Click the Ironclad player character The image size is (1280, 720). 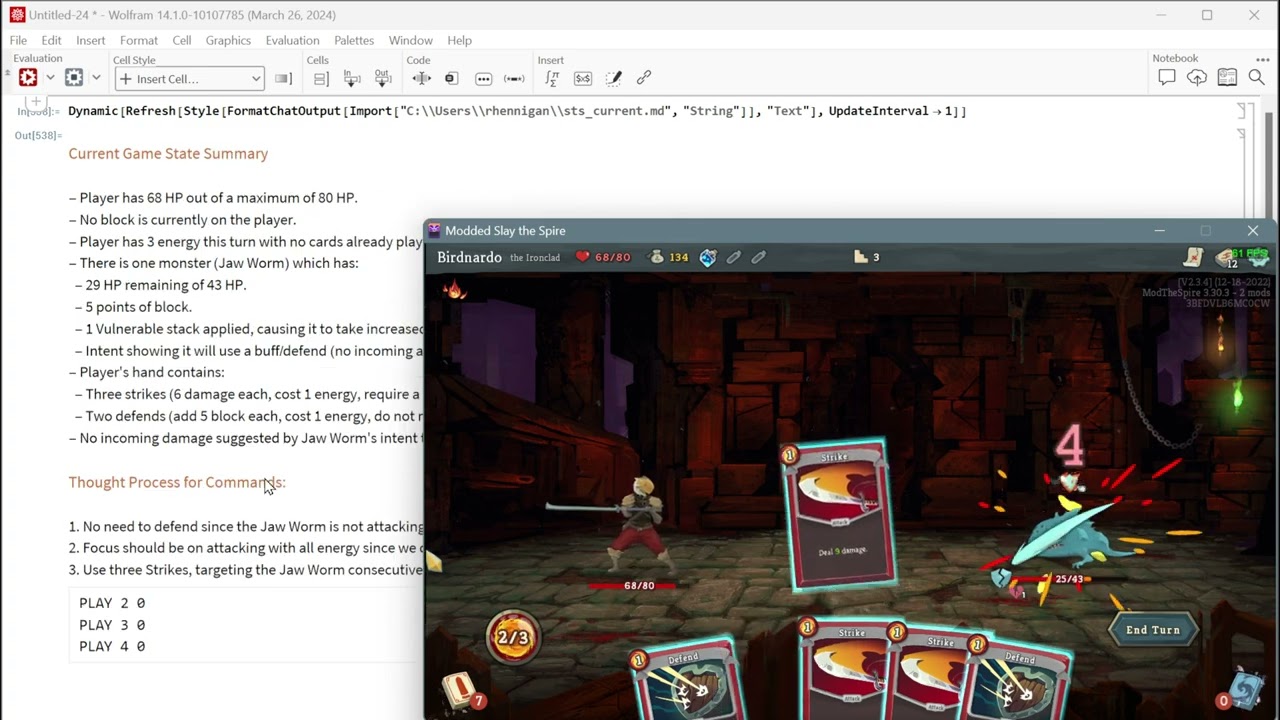click(x=640, y=525)
